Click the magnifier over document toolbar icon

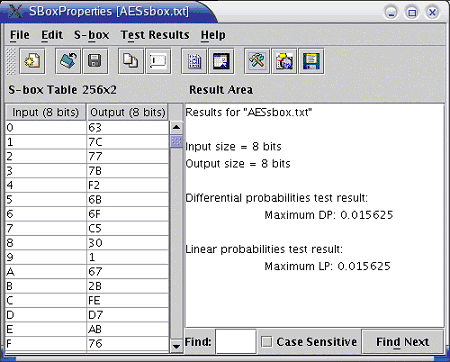(284, 61)
